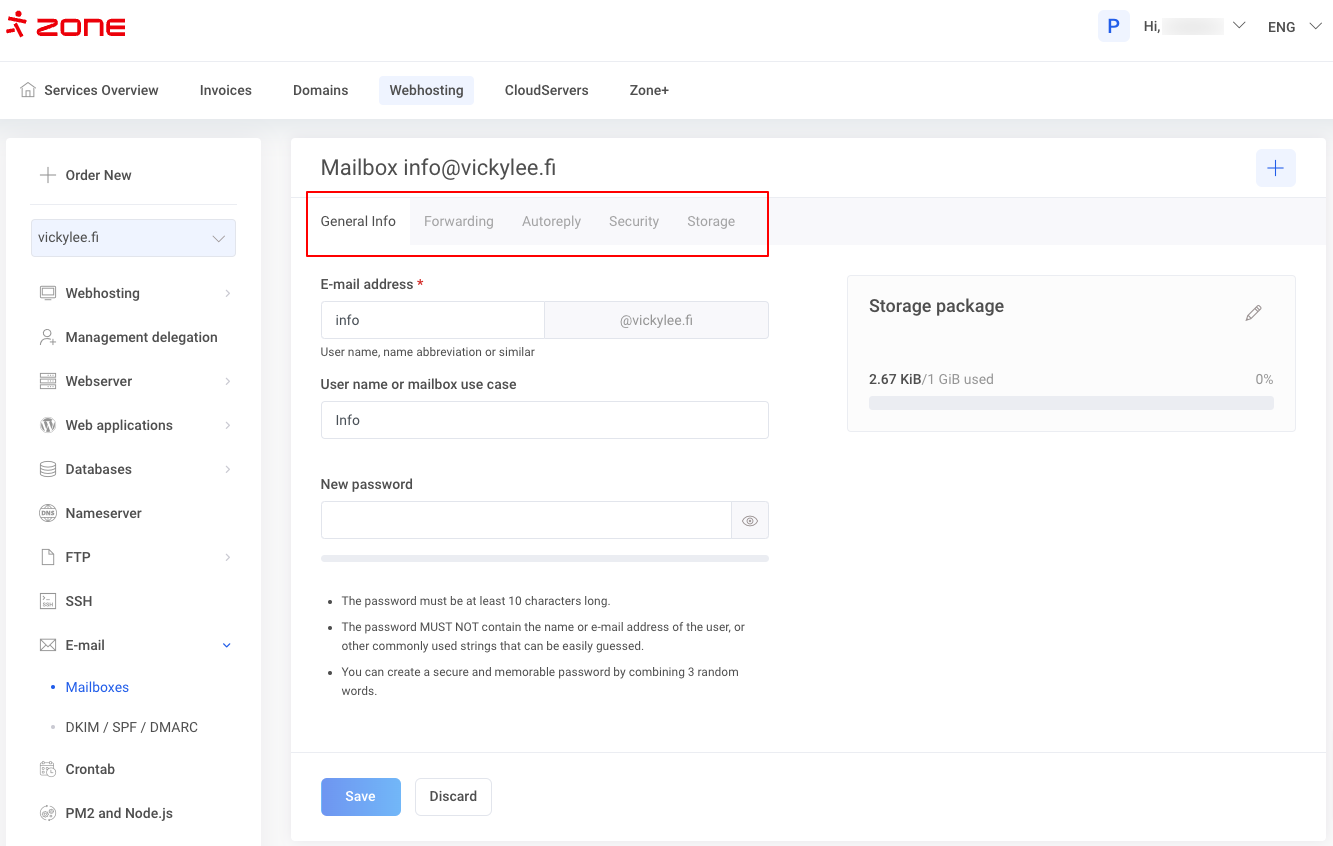Collapse the E-mail sidebar section

coord(226,645)
